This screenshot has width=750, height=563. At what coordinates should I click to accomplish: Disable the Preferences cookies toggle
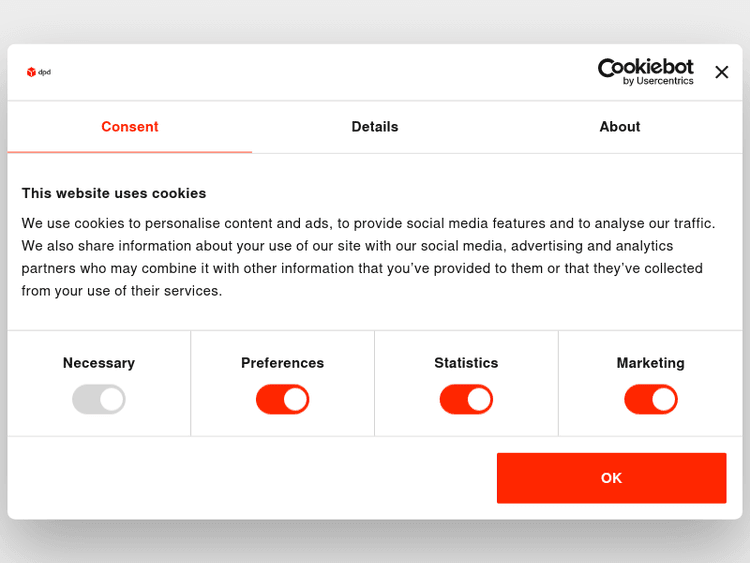coord(283,400)
